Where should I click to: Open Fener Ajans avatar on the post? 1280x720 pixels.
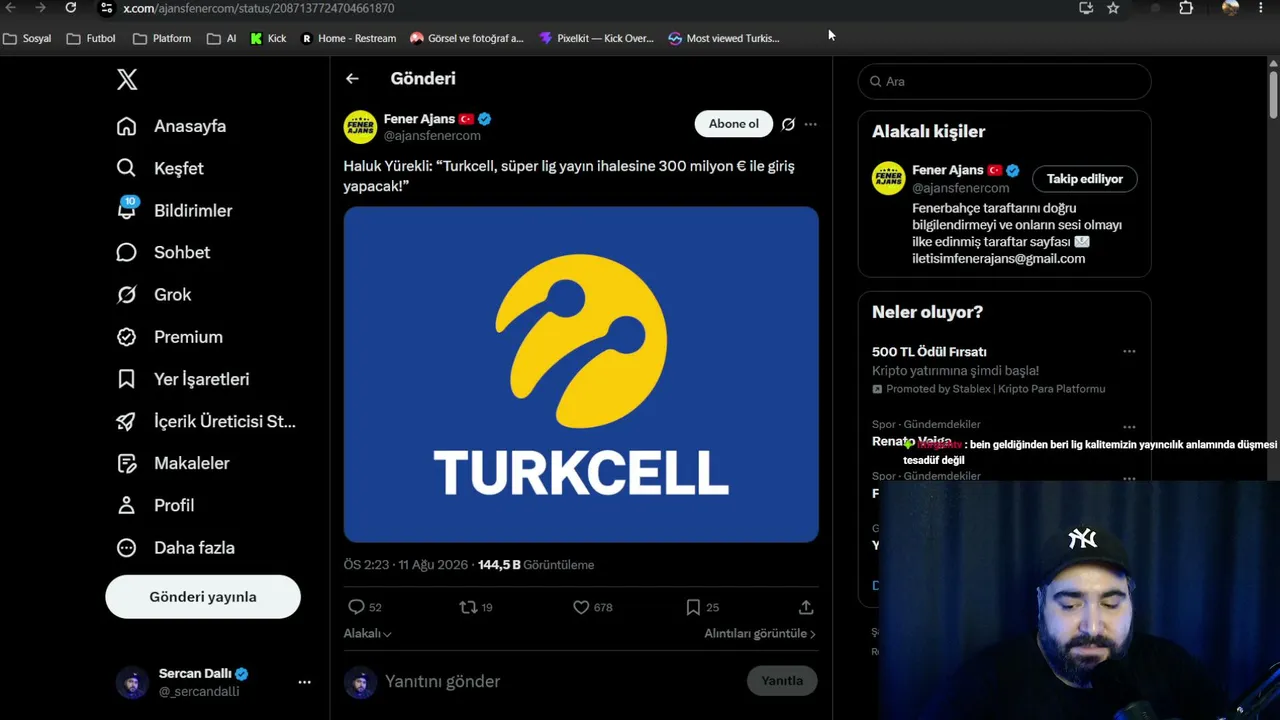360,127
